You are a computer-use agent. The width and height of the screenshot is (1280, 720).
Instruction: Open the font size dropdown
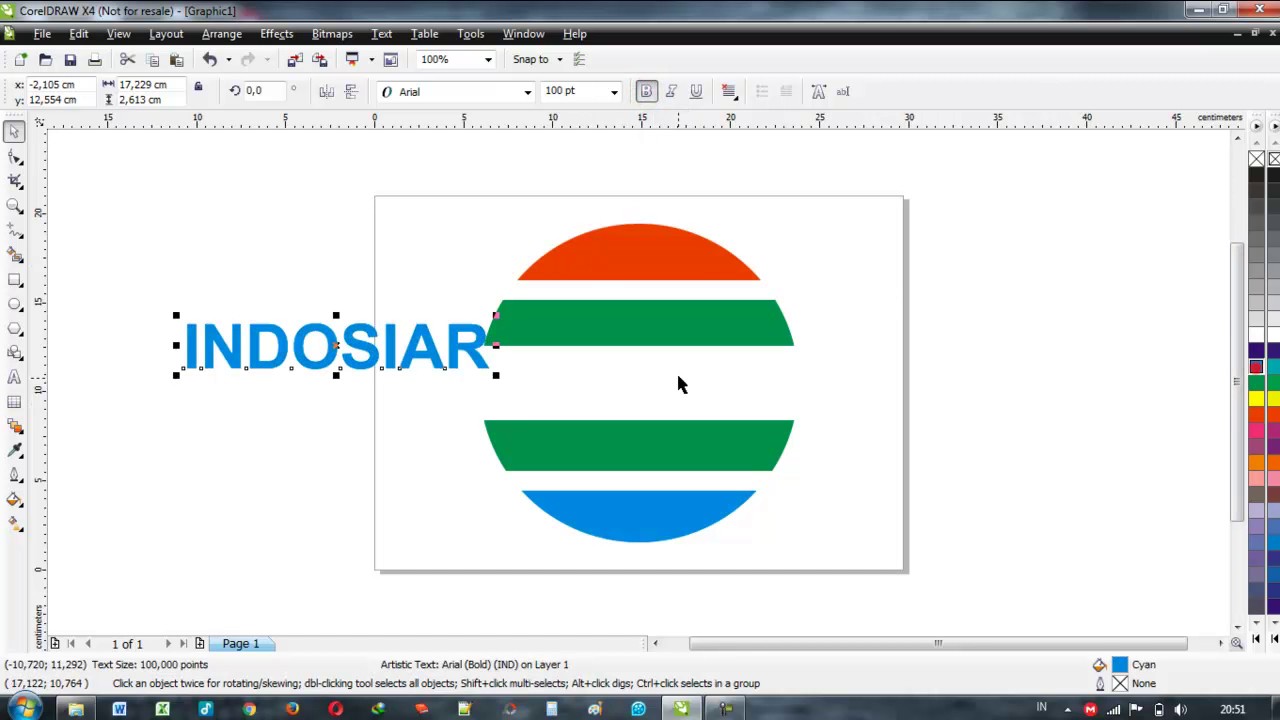[614, 92]
